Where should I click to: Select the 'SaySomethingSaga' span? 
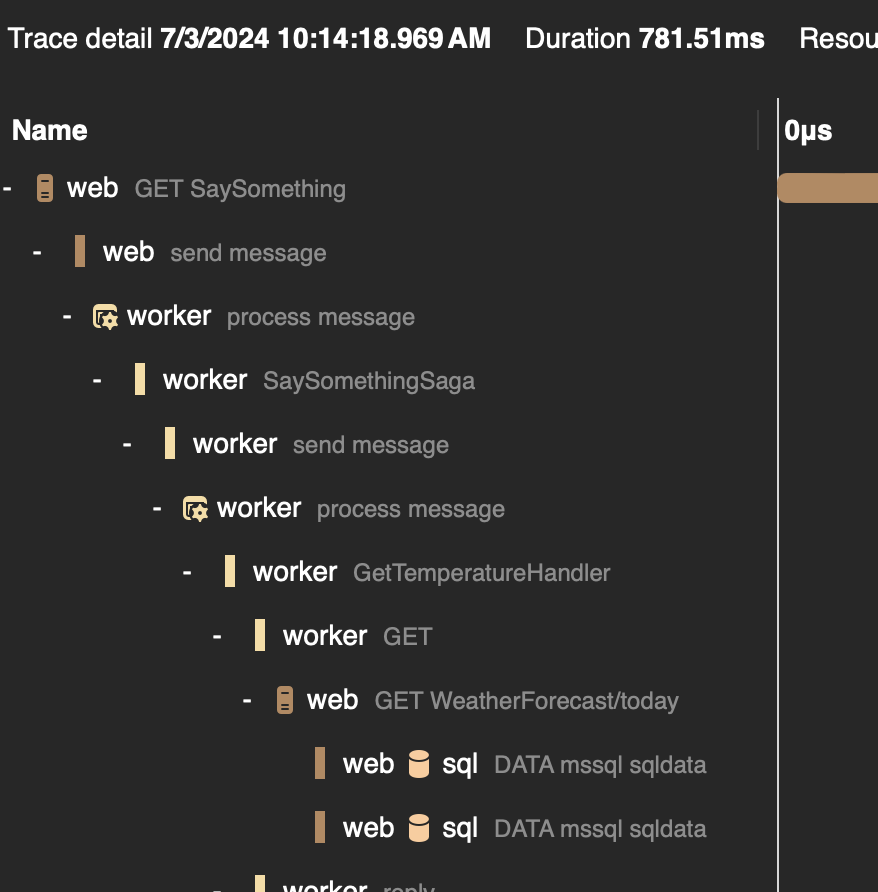[369, 381]
